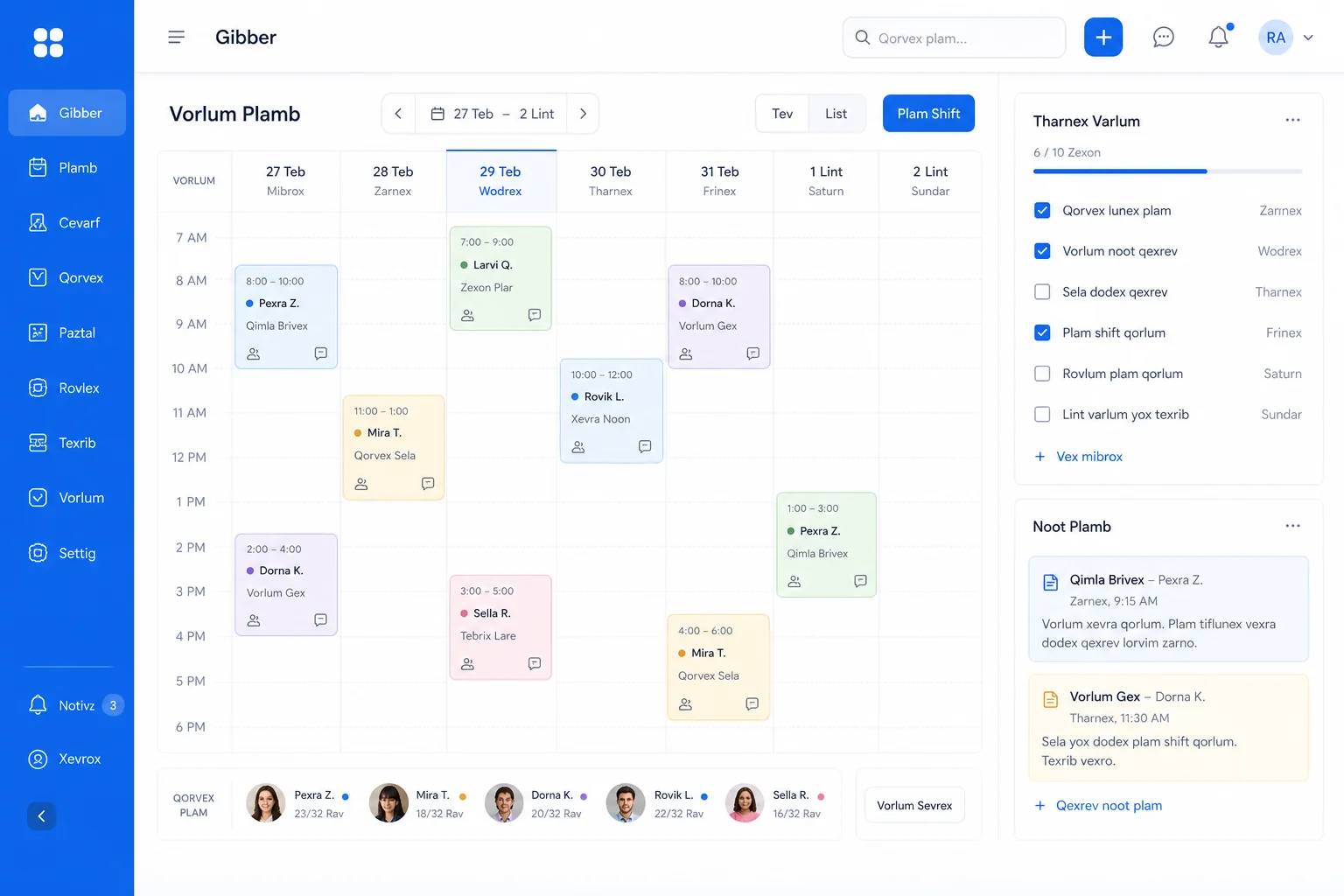This screenshot has width=1344, height=896.
Task: Click people icon on Larvi Q. shift
Action: [468, 315]
